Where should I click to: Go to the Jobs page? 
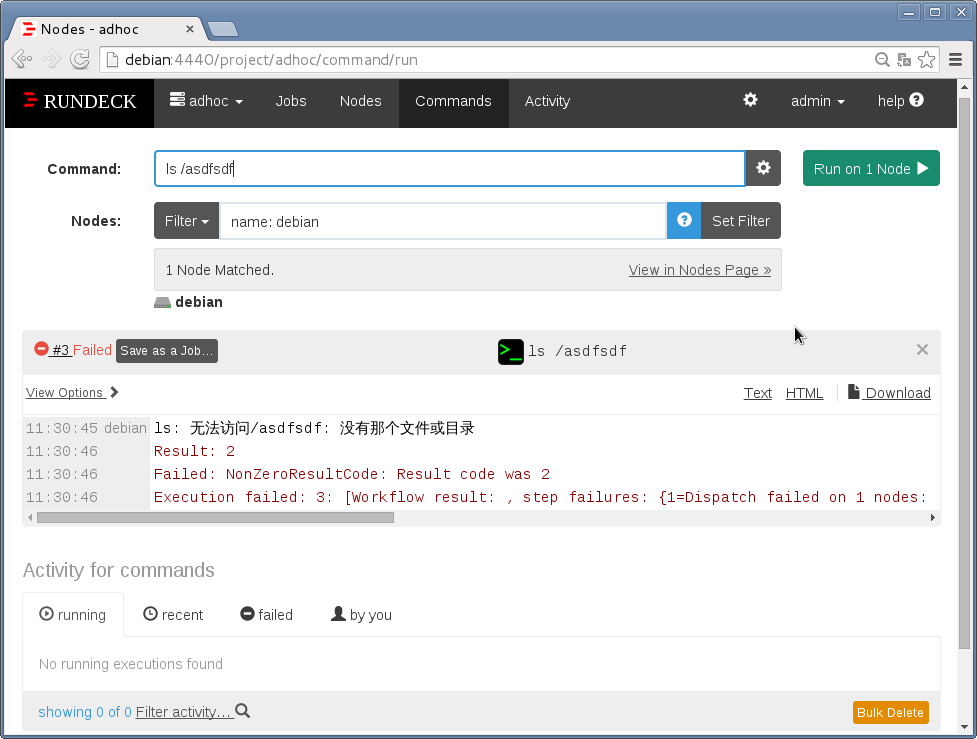tap(291, 101)
